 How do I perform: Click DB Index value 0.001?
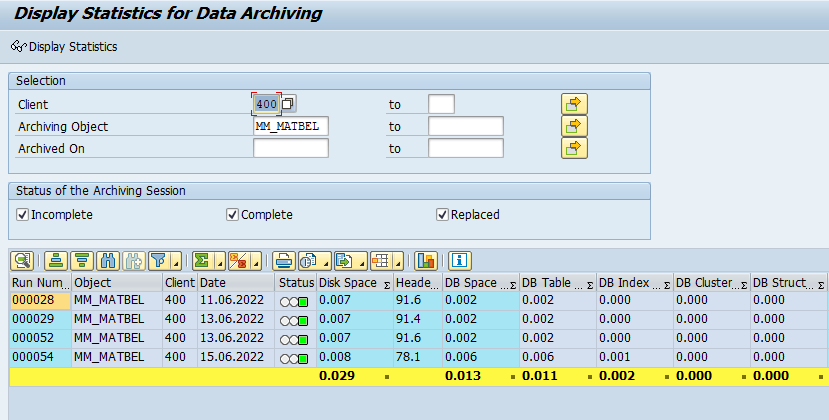point(635,357)
